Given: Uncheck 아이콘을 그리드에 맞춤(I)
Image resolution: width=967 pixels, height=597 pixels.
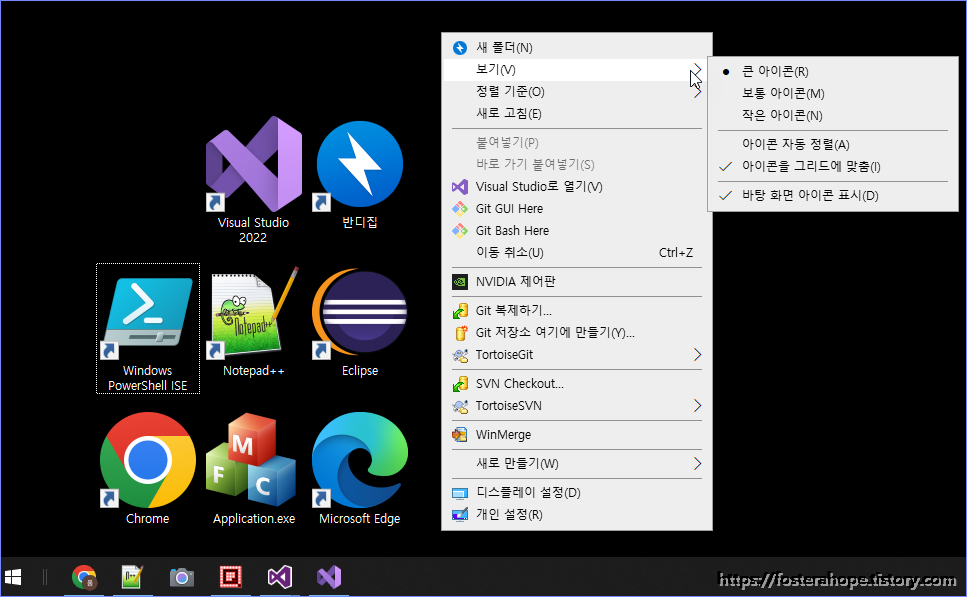Looking at the screenshot, I should pos(833,167).
